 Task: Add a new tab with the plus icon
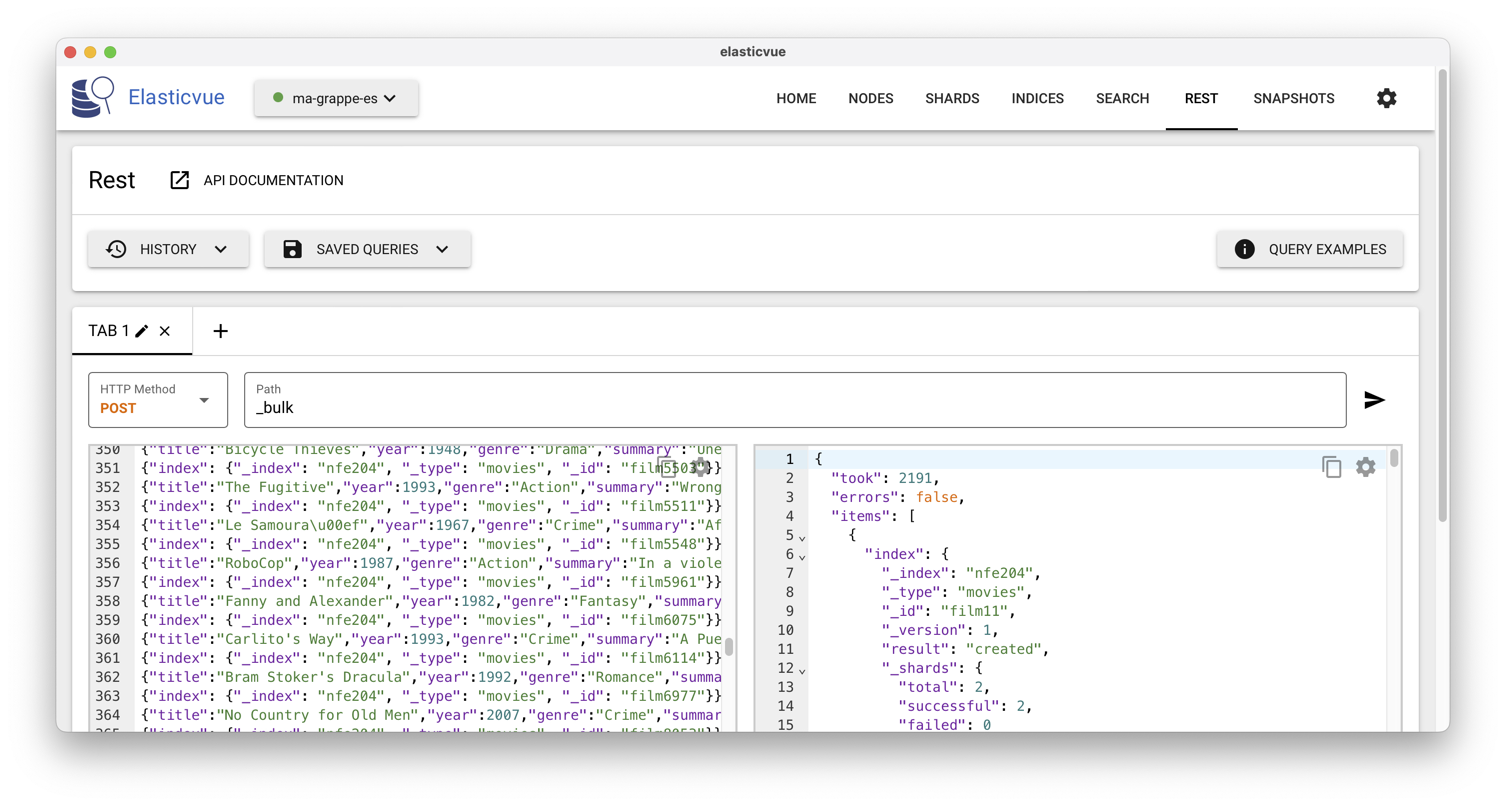point(221,331)
